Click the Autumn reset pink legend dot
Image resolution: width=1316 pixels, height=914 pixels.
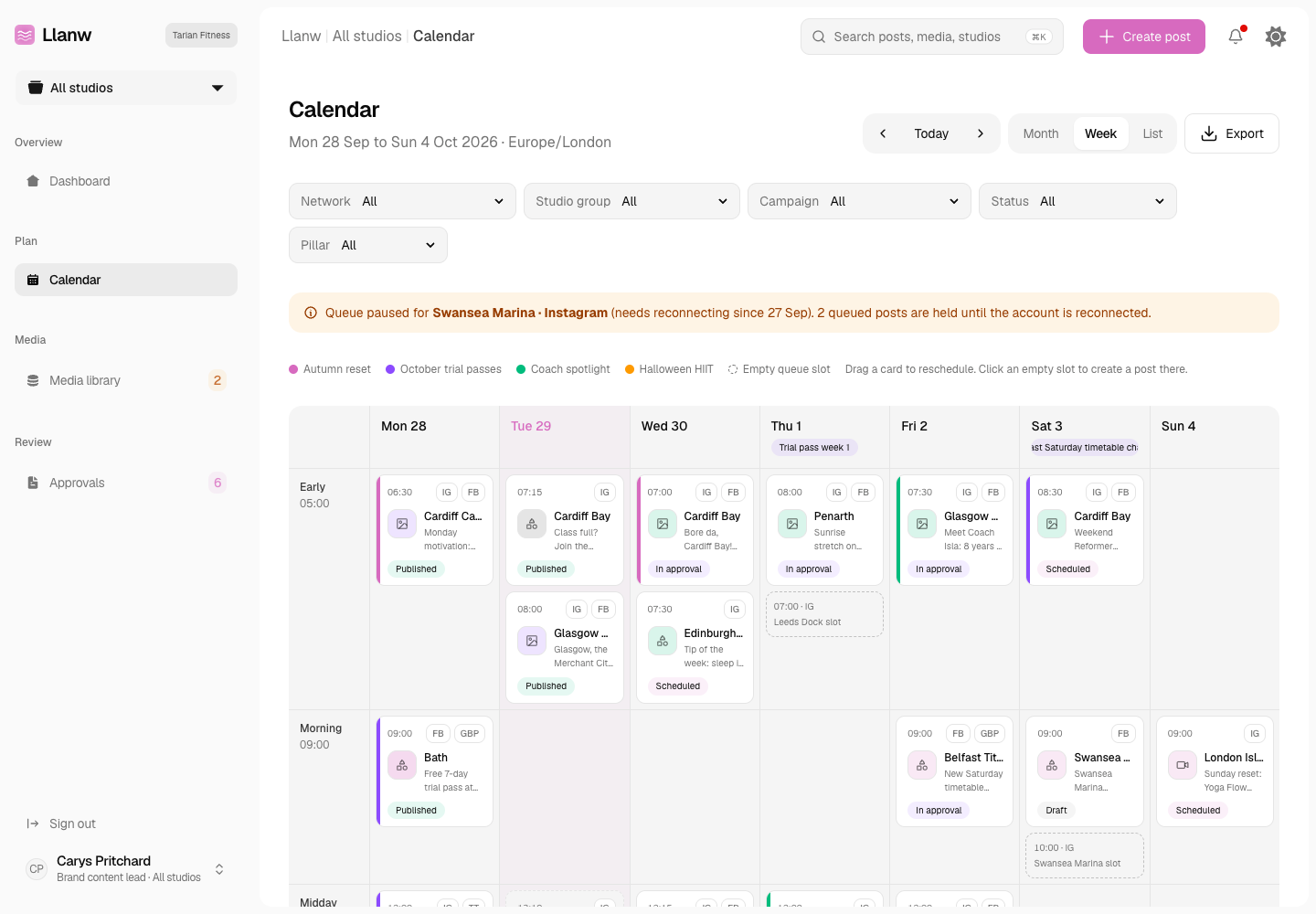pyautogui.click(x=293, y=369)
